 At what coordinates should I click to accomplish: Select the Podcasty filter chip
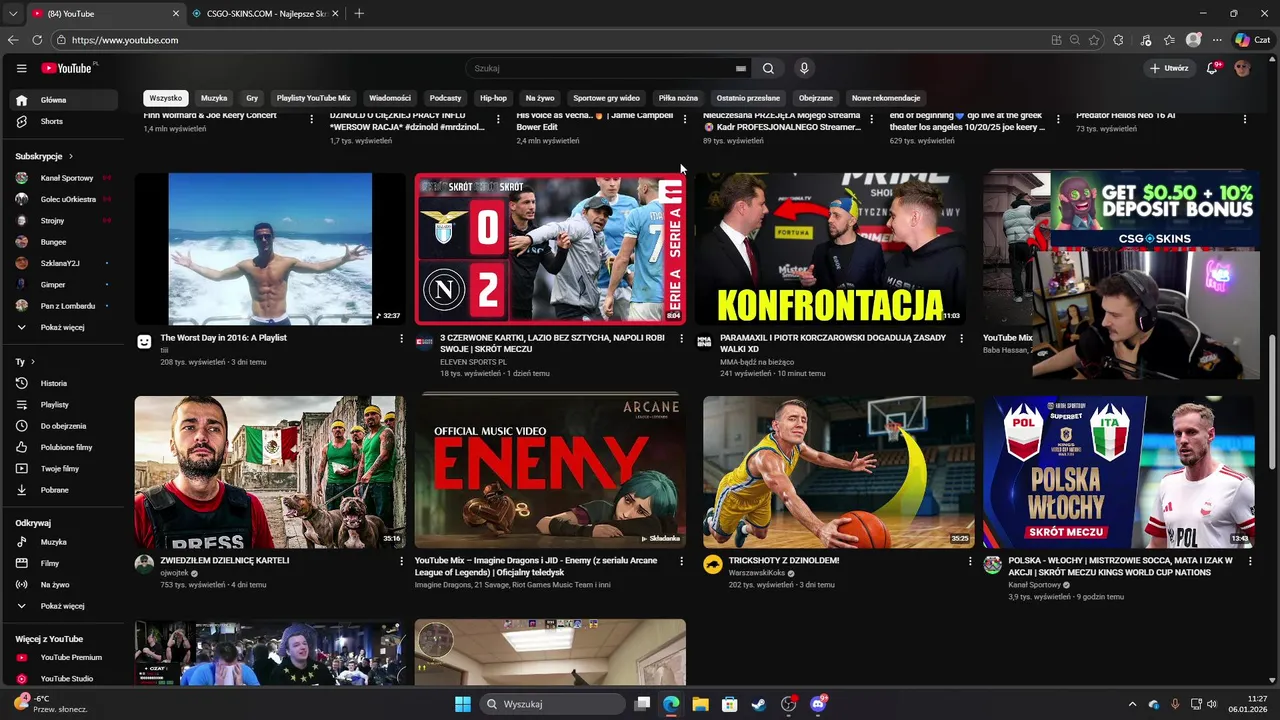pos(445,98)
